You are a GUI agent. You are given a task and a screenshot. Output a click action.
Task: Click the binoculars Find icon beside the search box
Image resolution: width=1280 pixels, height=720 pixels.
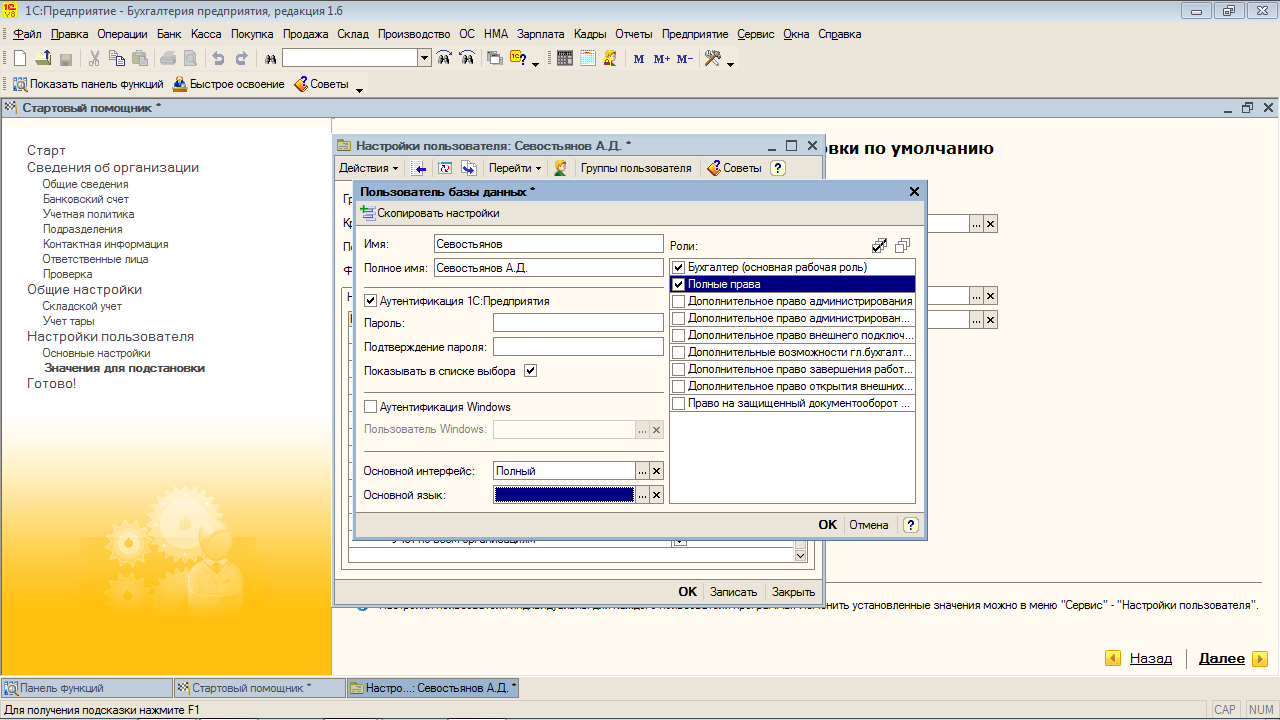pyautogui.click(x=270, y=59)
